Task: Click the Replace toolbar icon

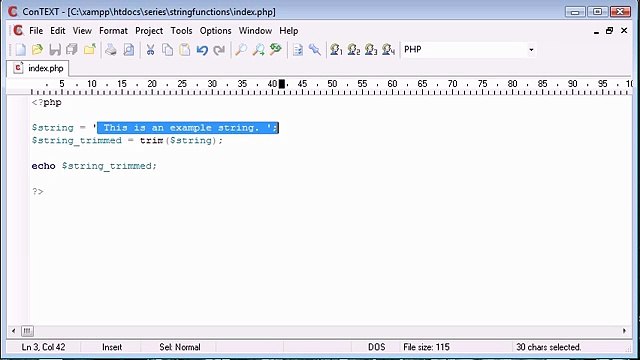Action: [x=276, y=50]
